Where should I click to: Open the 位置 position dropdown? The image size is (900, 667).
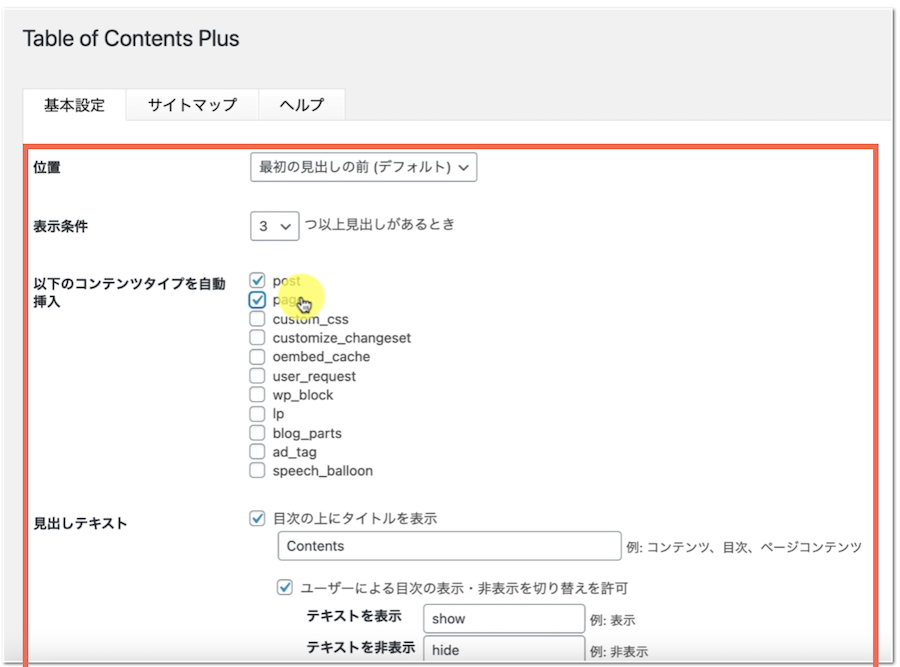363,168
